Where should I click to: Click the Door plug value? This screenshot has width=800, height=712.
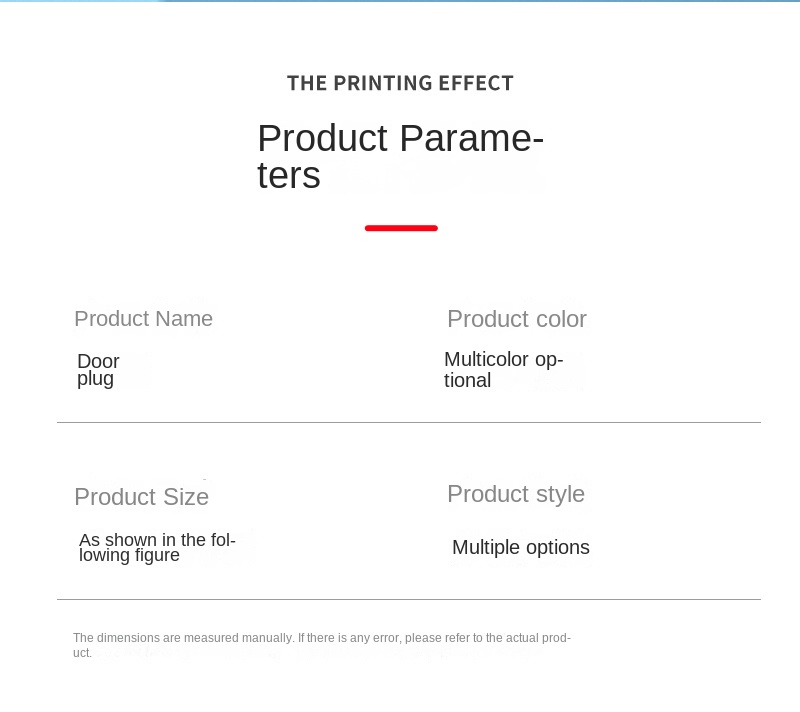[x=98, y=370]
